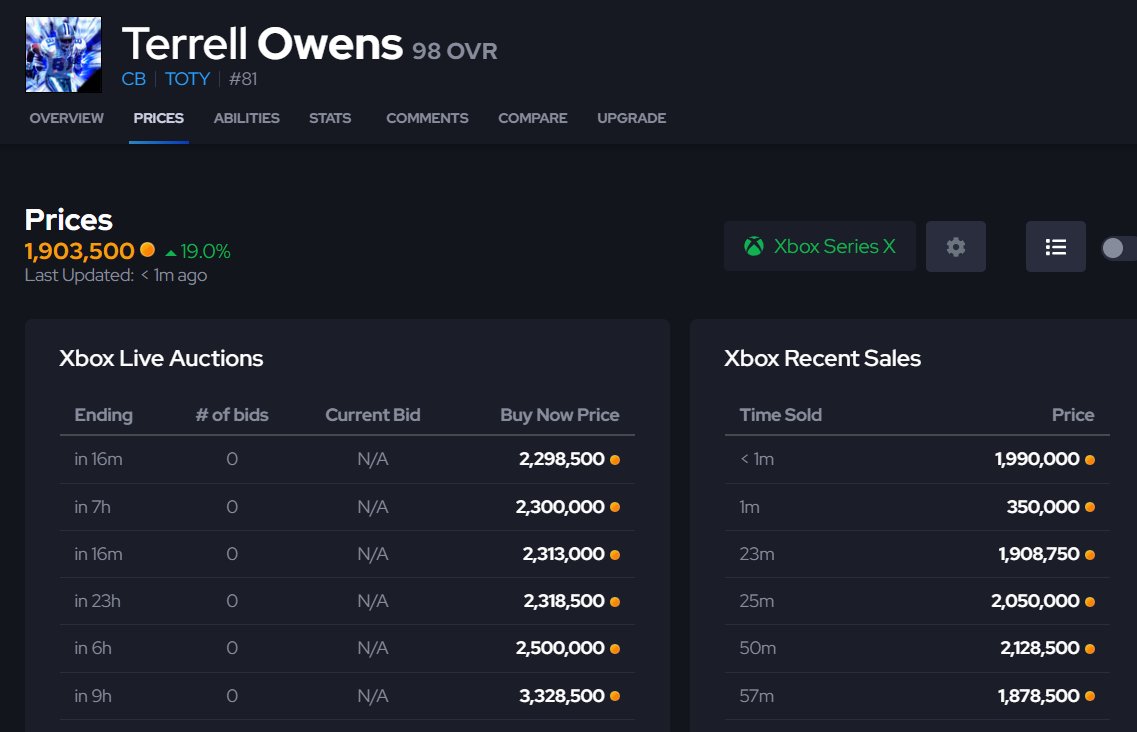Viewport: 1137px width, 732px height.
Task: Click the 'in 6h' auction ending time
Action: click(93, 649)
